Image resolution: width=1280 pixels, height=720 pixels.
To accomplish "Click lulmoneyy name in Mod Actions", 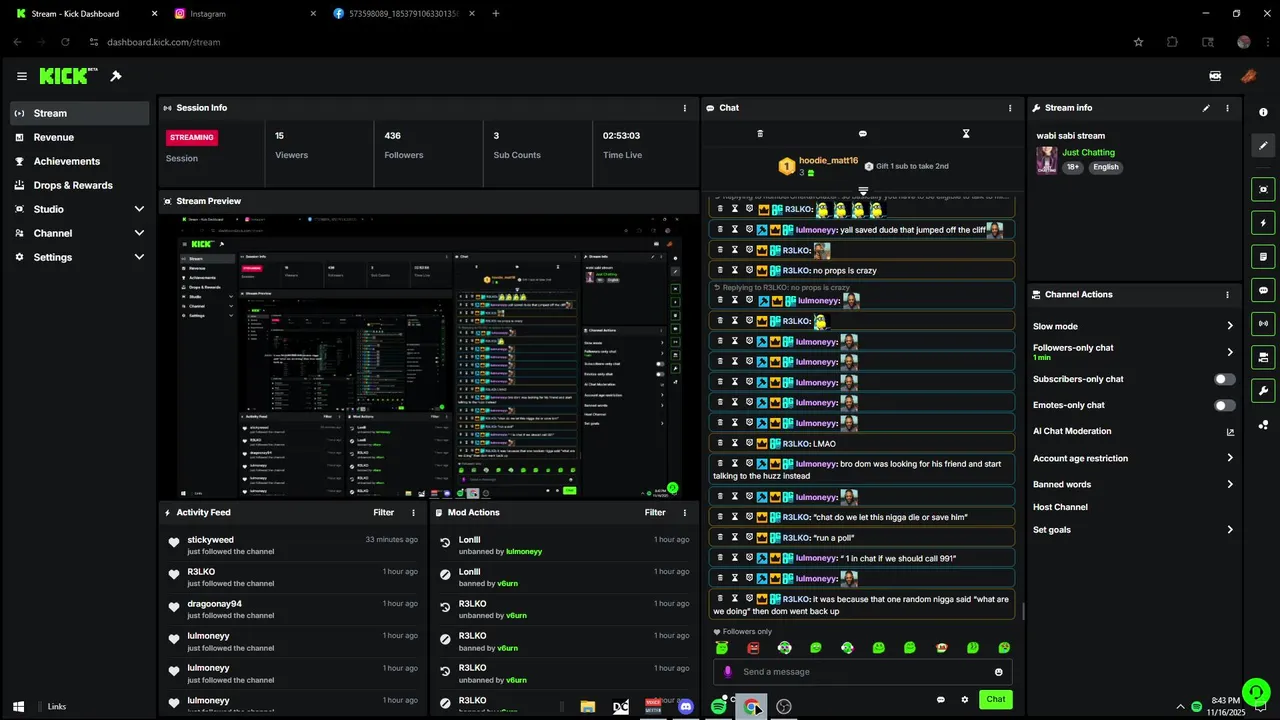I will click(x=524, y=551).
